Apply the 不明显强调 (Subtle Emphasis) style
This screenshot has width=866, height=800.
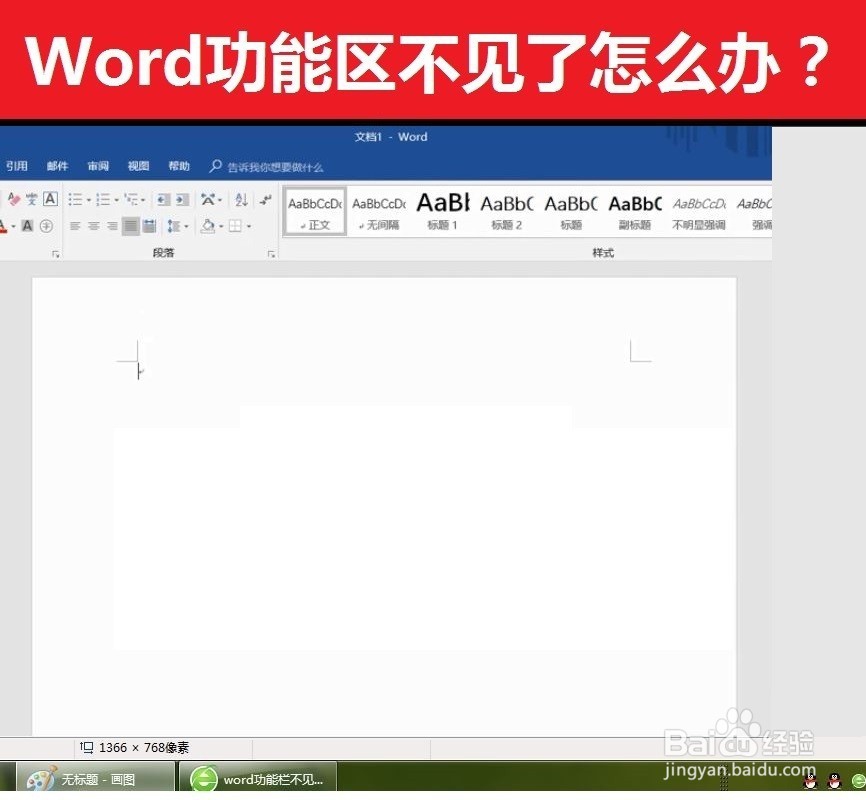(699, 212)
